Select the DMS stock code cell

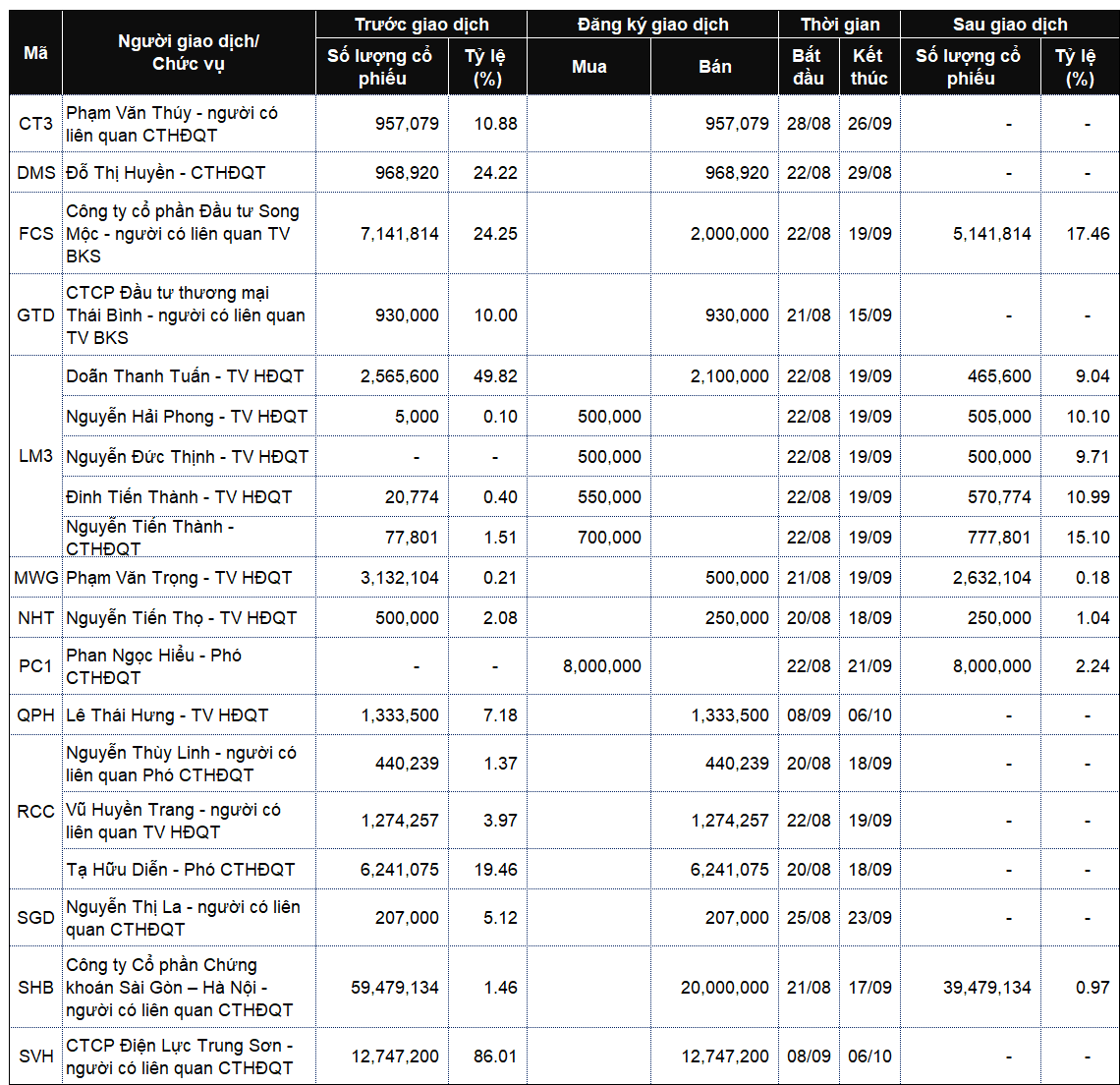35,172
